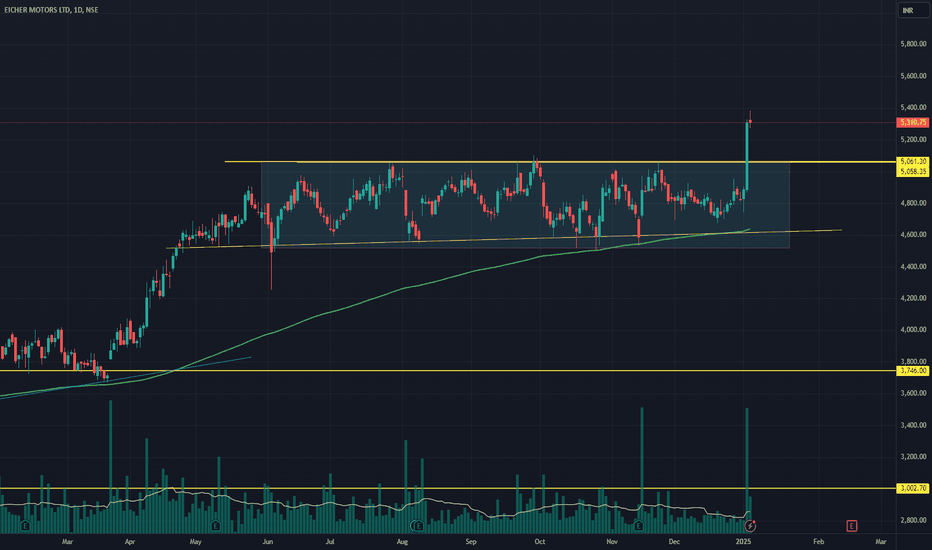The height and width of the screenshot is (550, 932).
Task: Click the tall breakout candle near 2025
Action: [x=747, y=156]
